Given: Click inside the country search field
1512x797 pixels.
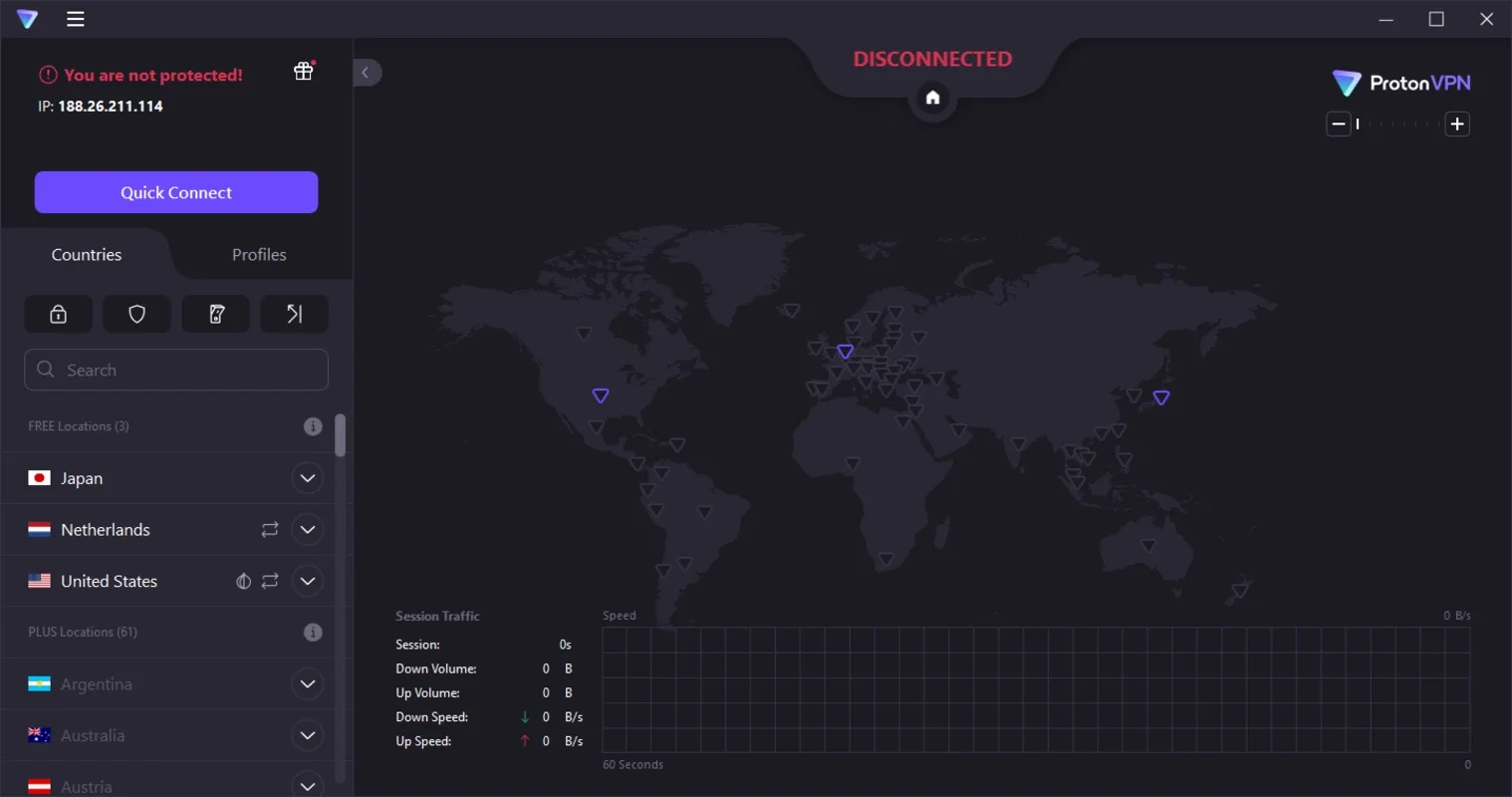Looking at the screenshot, I should (175, 370).
